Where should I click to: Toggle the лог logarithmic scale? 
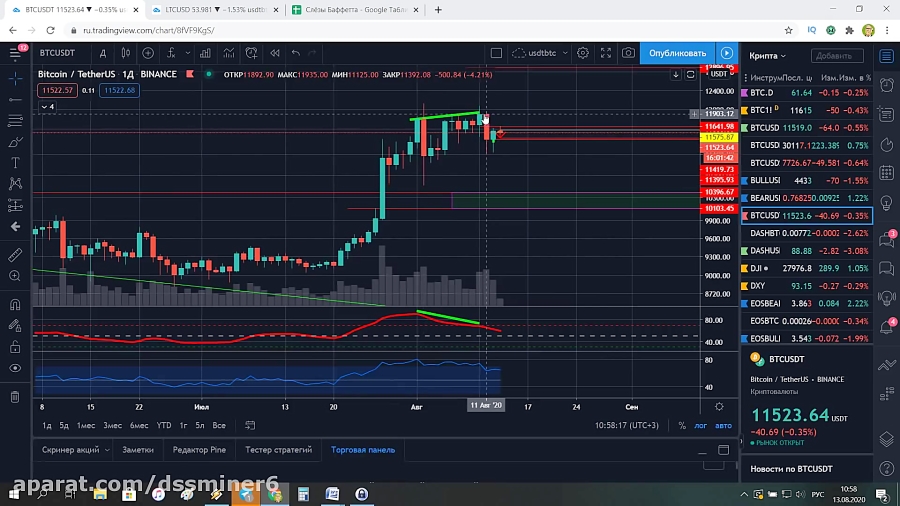(x=700, y=425)
